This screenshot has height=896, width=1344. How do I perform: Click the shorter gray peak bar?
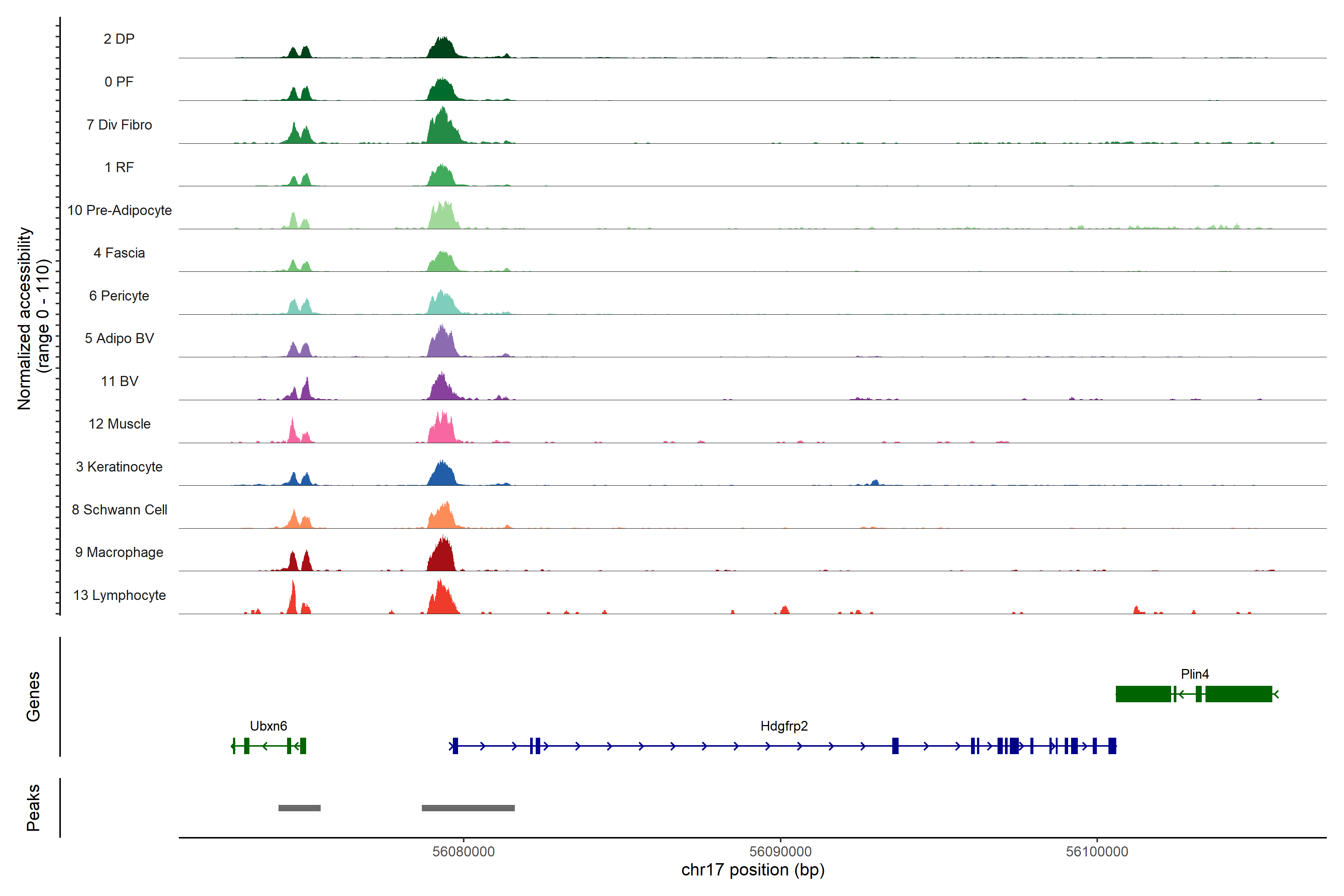tap(299, 808)
